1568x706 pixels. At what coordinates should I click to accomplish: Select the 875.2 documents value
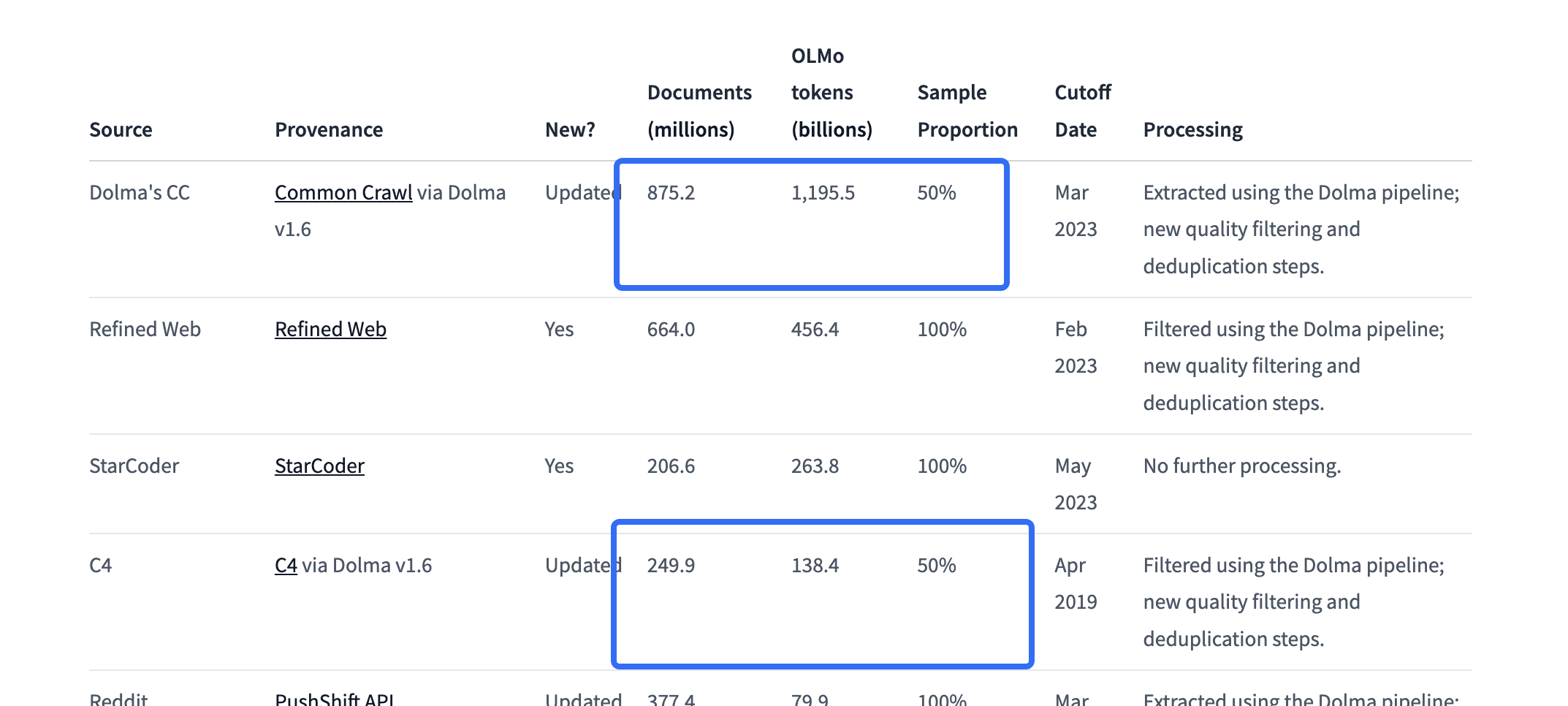(671, 192)
